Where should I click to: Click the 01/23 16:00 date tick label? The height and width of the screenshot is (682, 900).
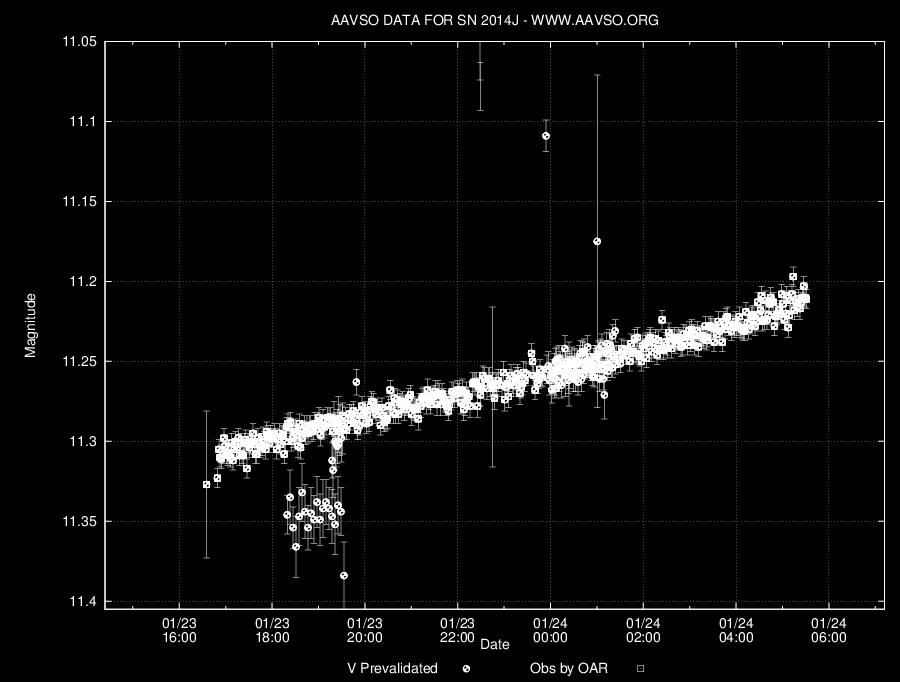point(179,630)
